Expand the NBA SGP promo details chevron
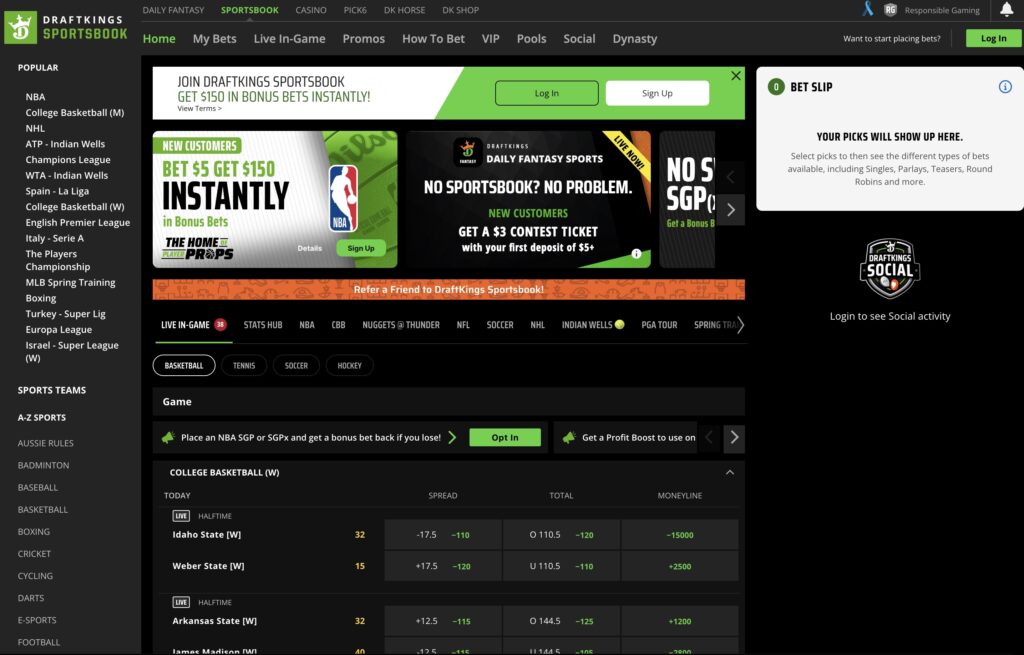The image size is (1024, 655). [x=452, y=438]
